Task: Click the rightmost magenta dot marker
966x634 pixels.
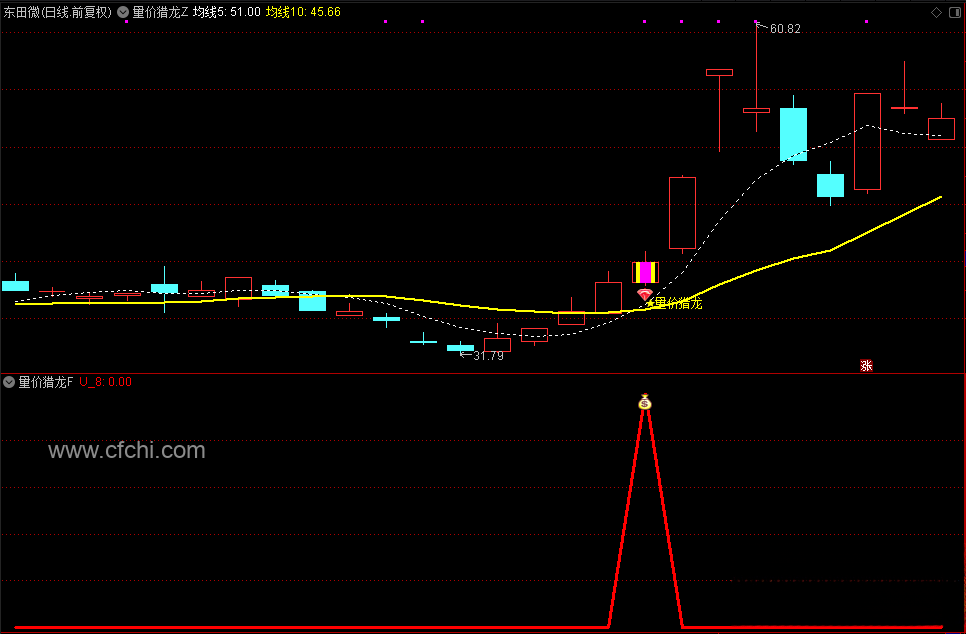Action: click(867, 22)
